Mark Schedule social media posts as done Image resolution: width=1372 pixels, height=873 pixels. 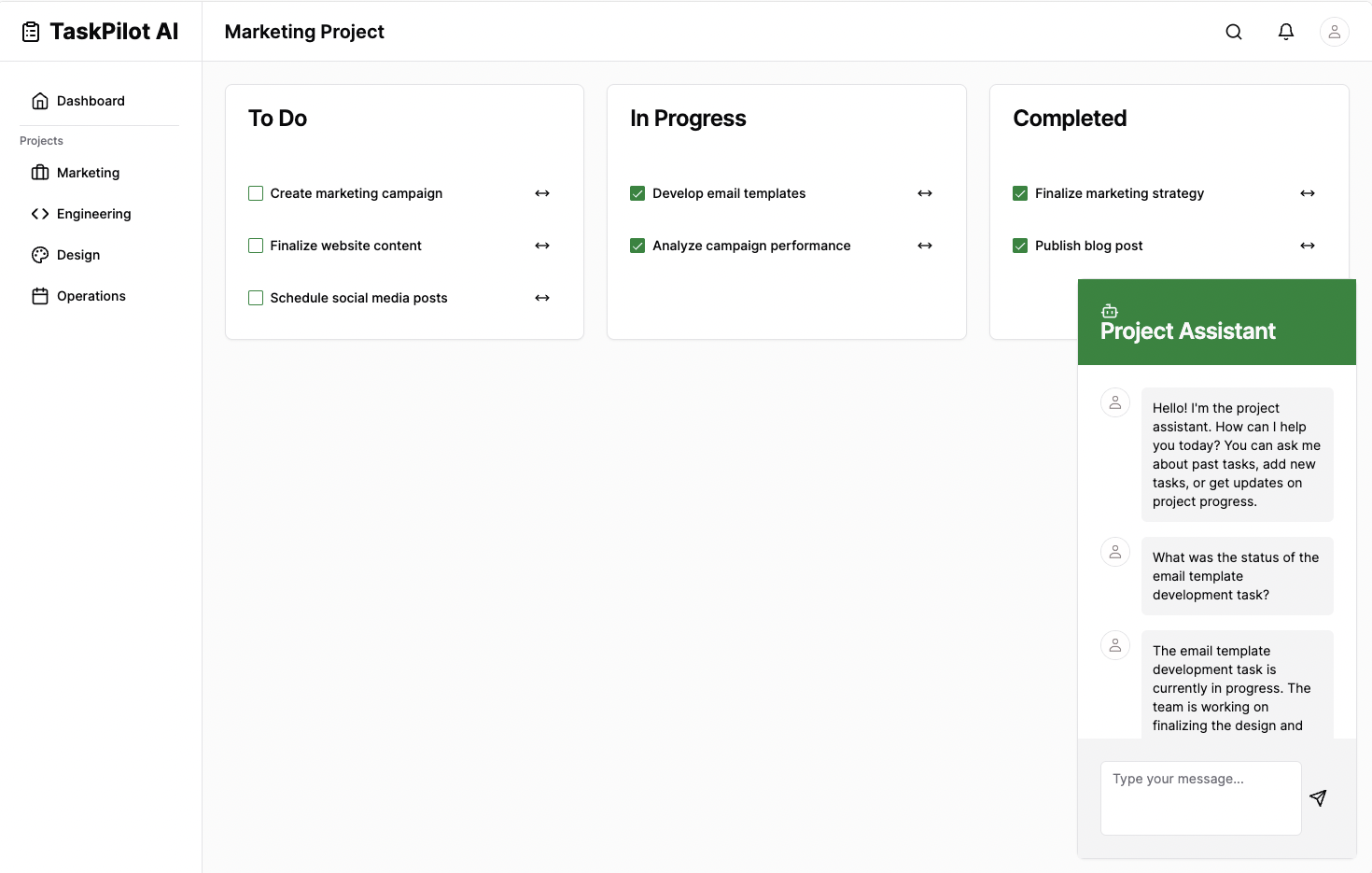256,298
